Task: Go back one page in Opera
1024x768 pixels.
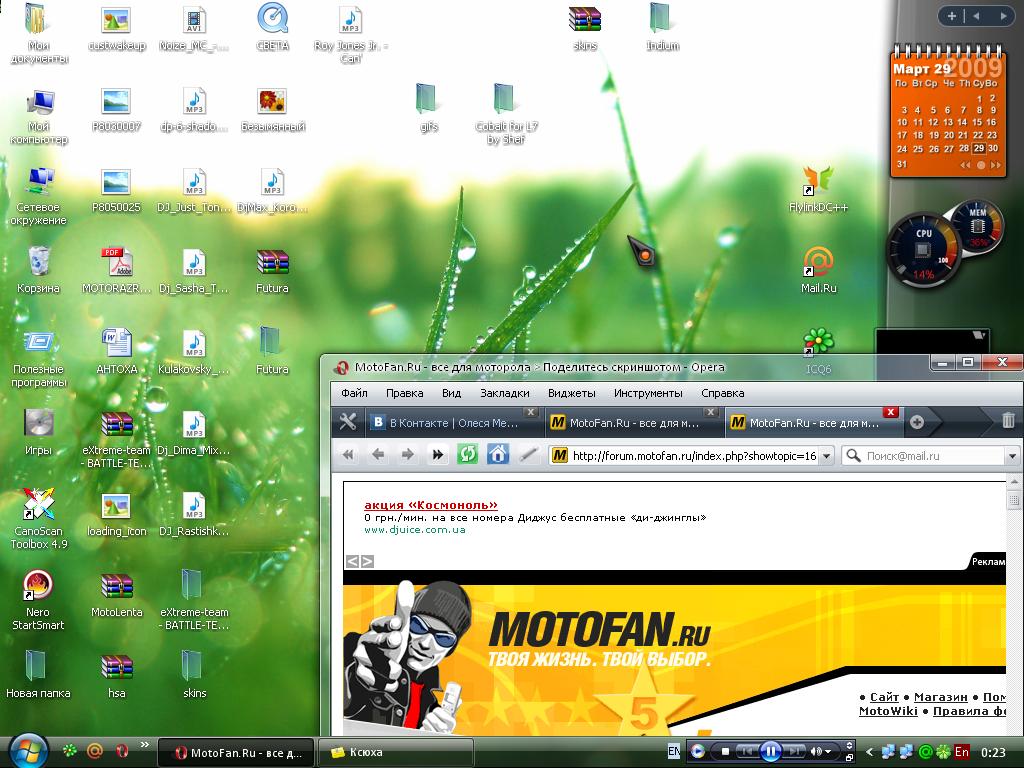Action: click(378, 455)
